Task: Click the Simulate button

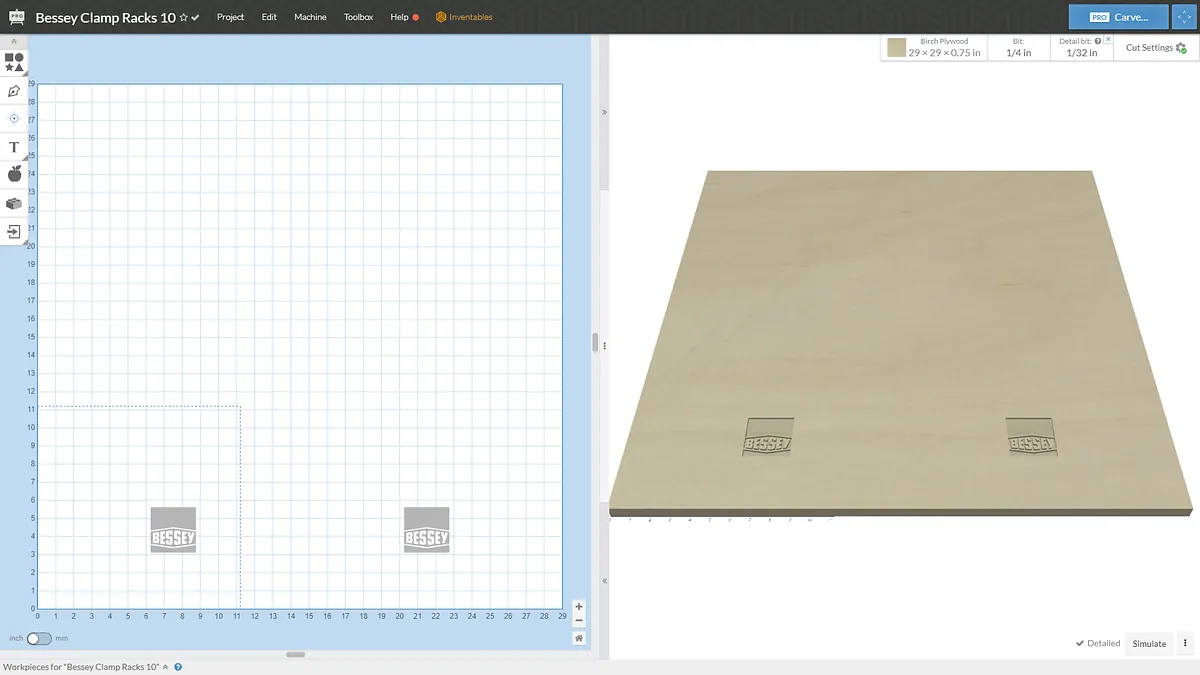Action: tap(1149, 643)
